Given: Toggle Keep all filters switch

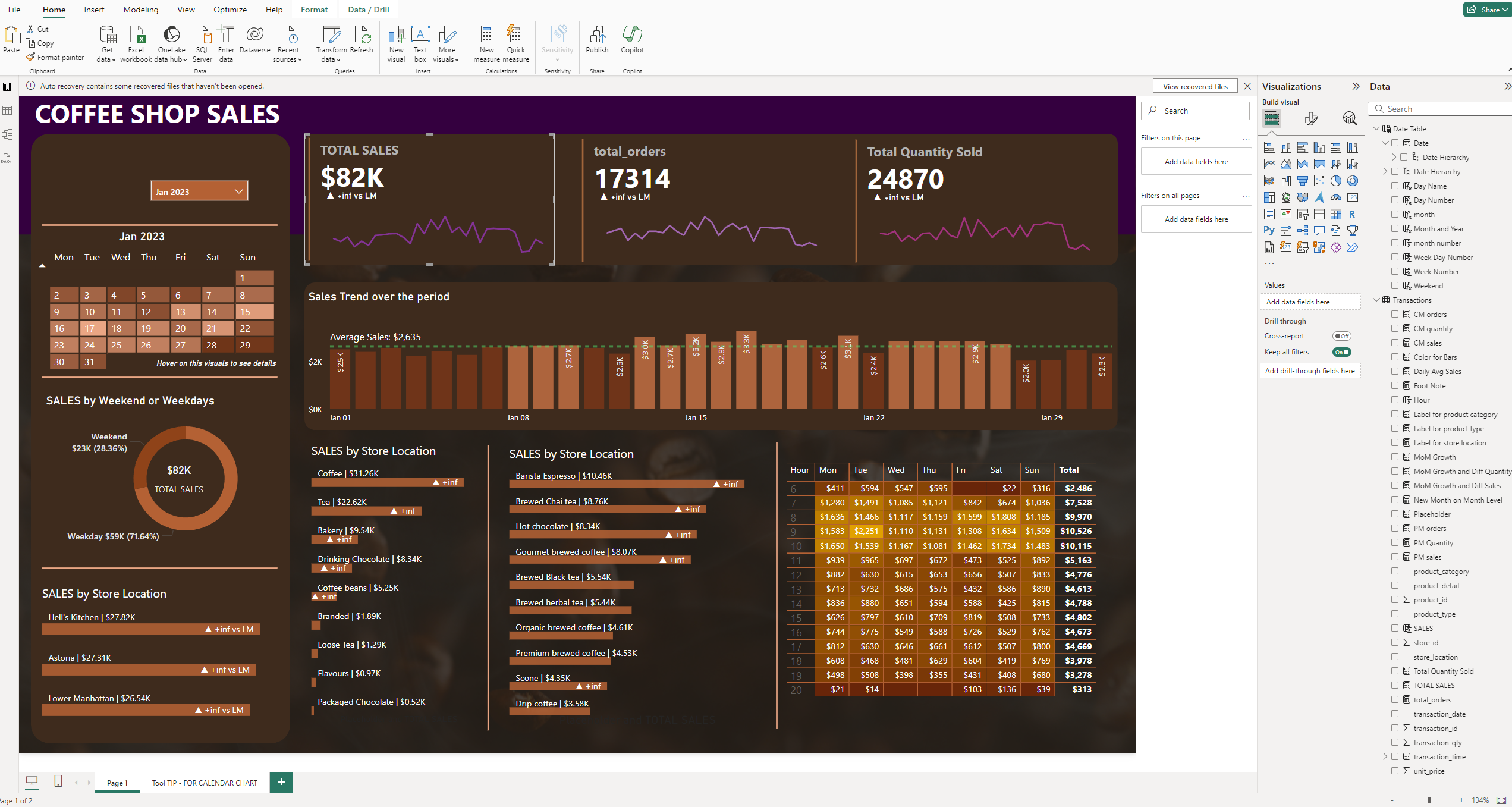Looking at the screenshot, I should tap(1341, 352).
